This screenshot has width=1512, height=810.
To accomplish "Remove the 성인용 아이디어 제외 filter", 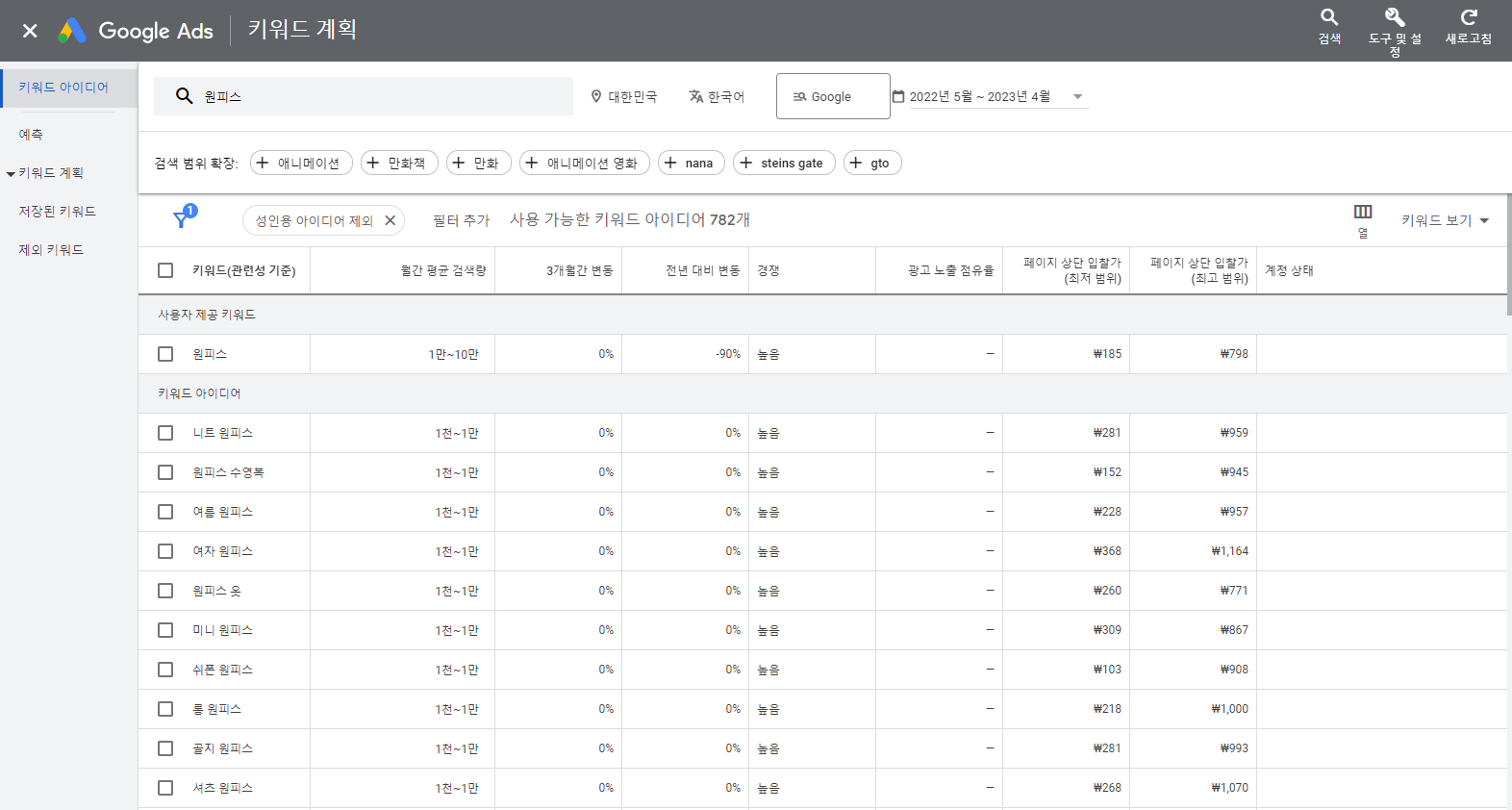I will pyautogui.click(x=391, y=220).
